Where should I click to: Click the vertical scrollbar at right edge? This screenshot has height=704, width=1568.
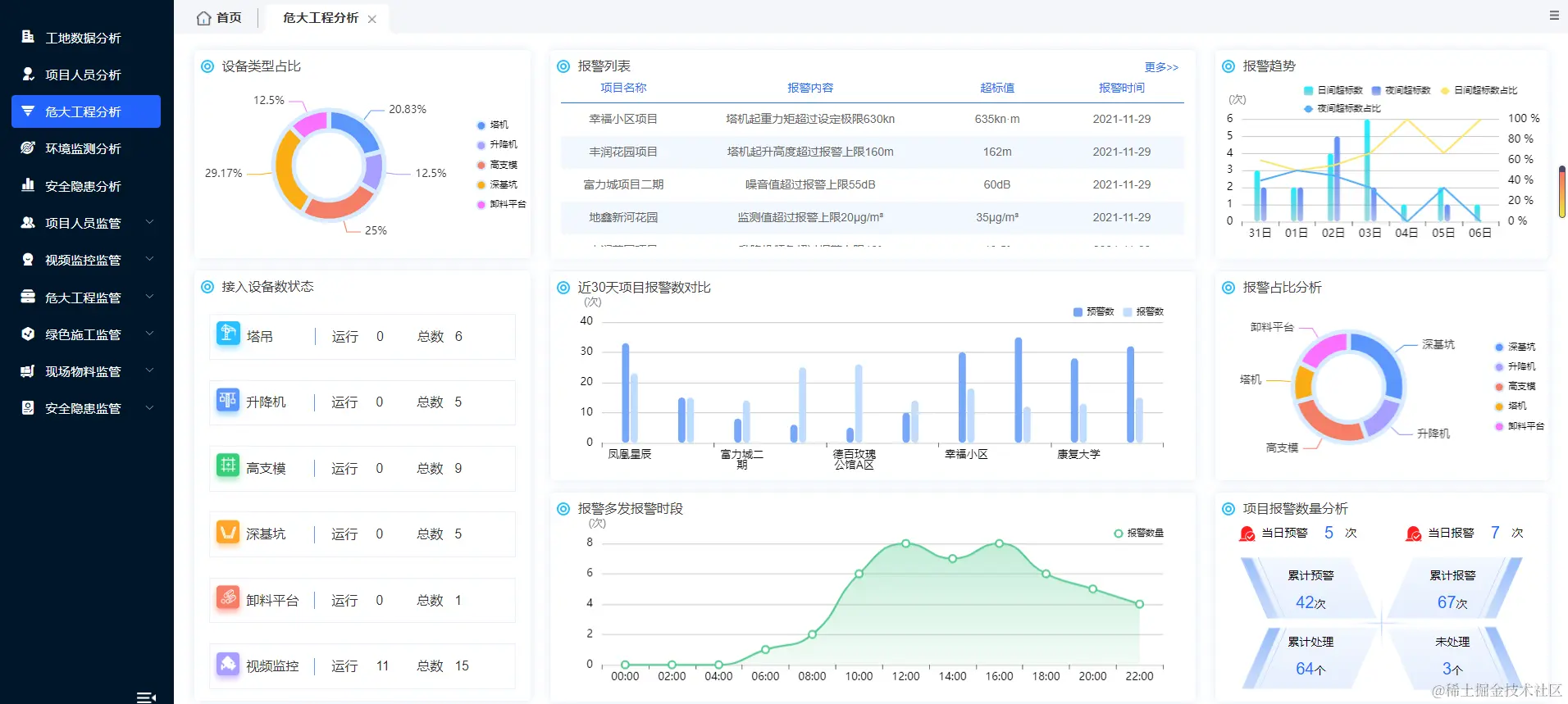tap(1562, 193)
